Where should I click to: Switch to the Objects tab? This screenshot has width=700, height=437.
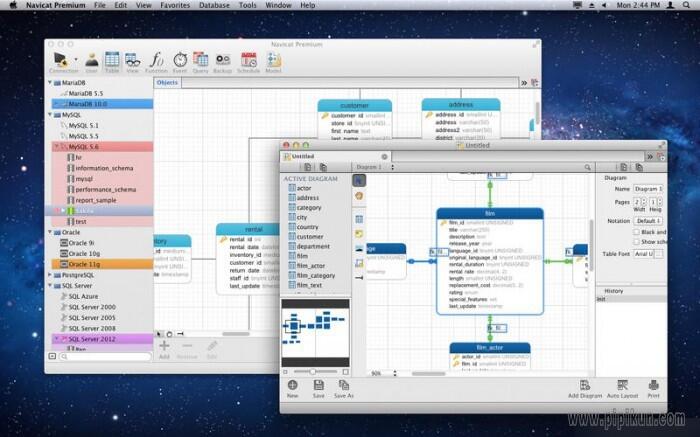click(167, 83)
